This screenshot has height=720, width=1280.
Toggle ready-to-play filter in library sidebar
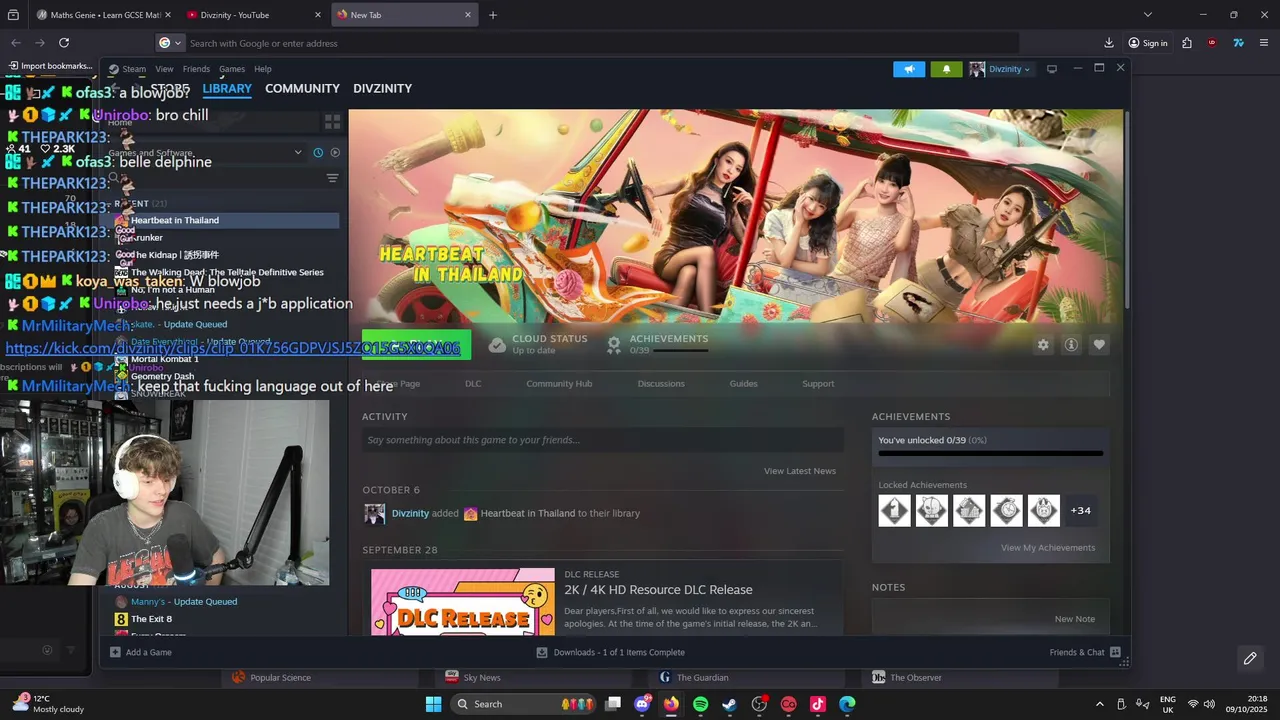coord(335,153)
